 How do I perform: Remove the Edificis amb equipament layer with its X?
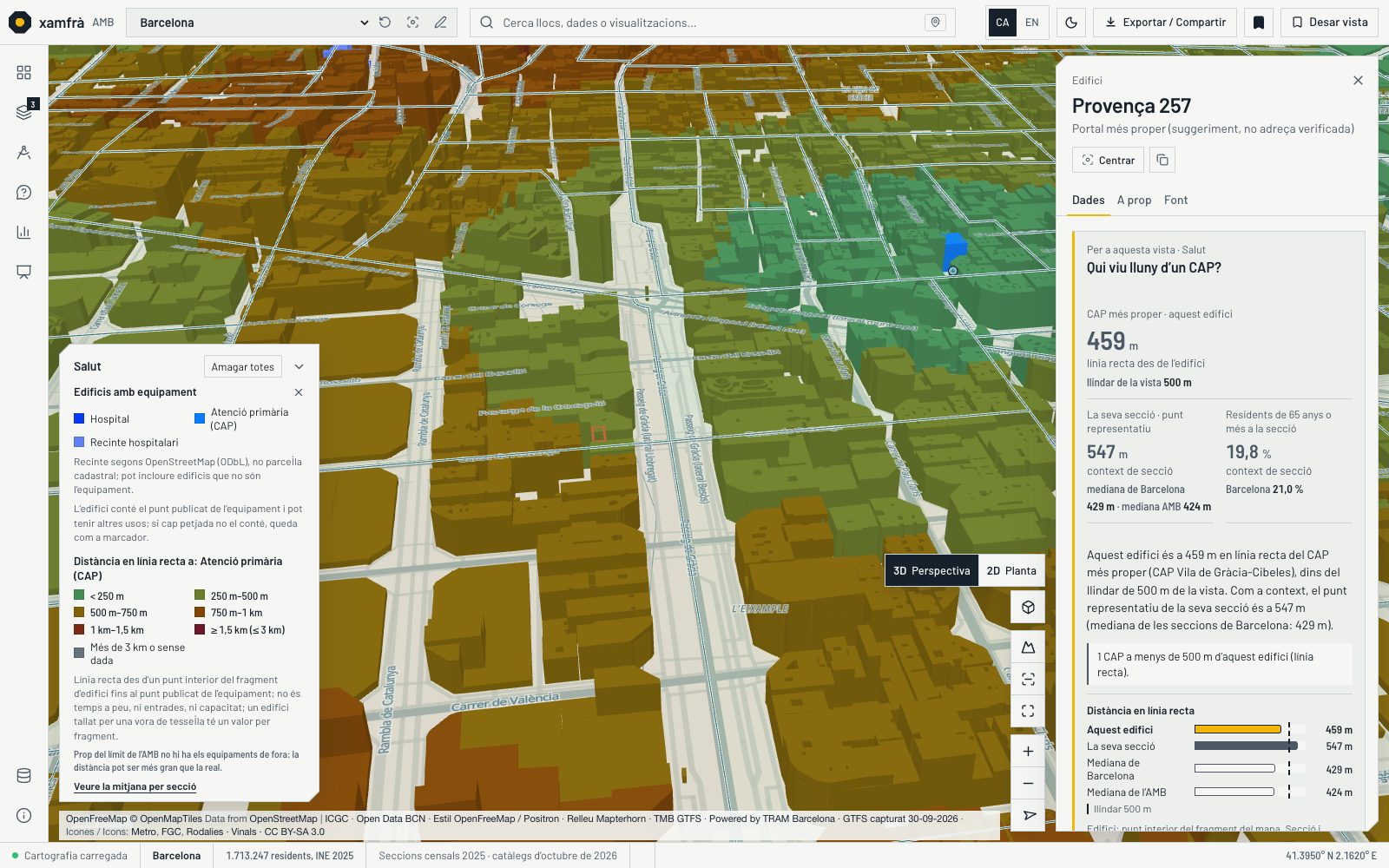coord(299,392)
